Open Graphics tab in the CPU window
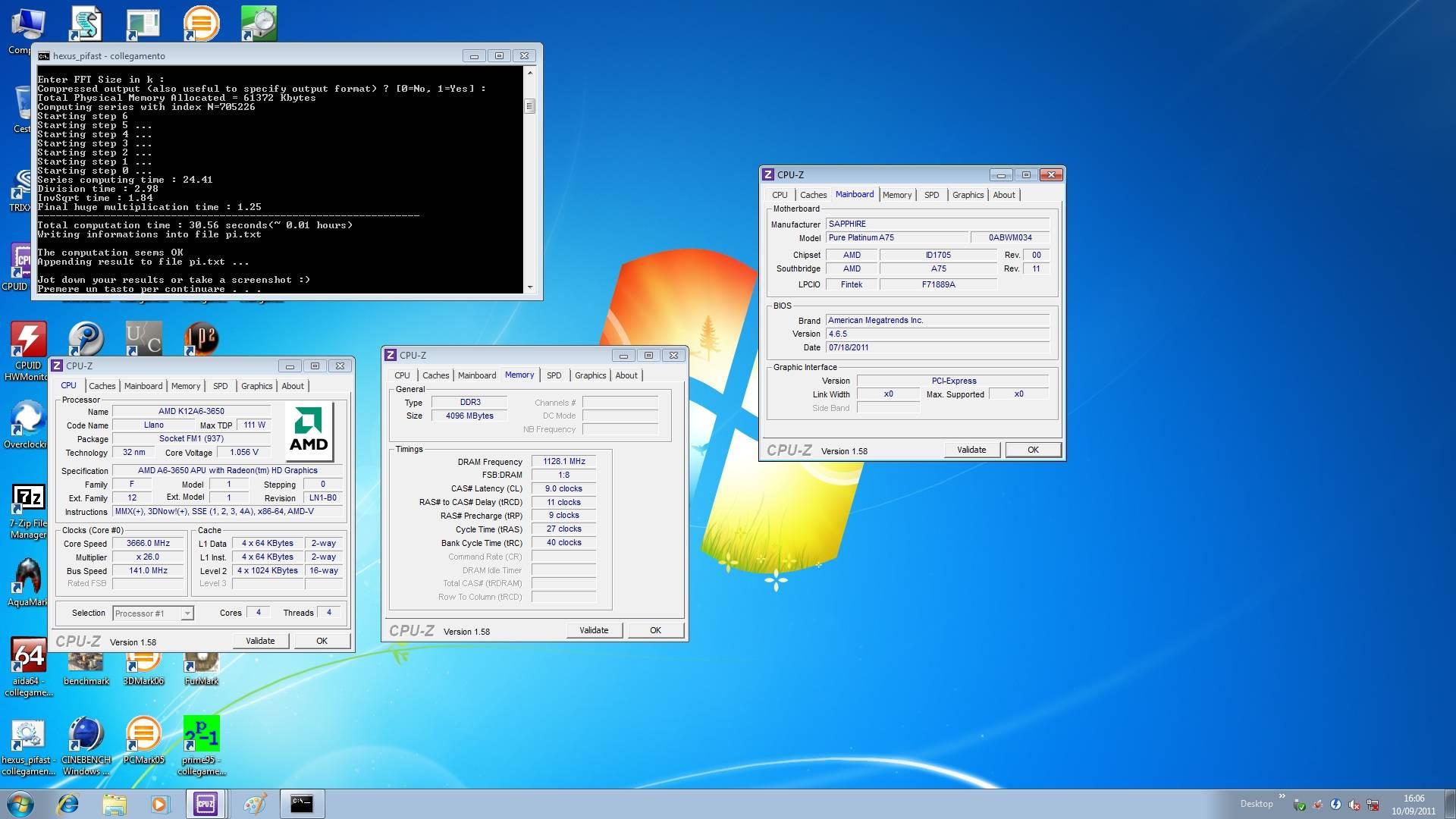This screenshot has width=1456, height=819. point(256,386)
